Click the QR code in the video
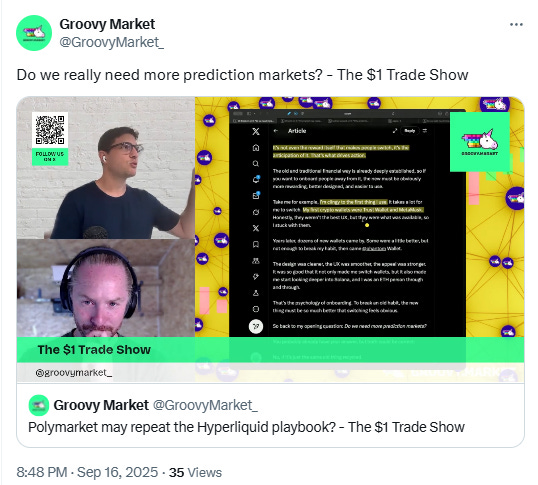538x485 pixels. (50, 130)
